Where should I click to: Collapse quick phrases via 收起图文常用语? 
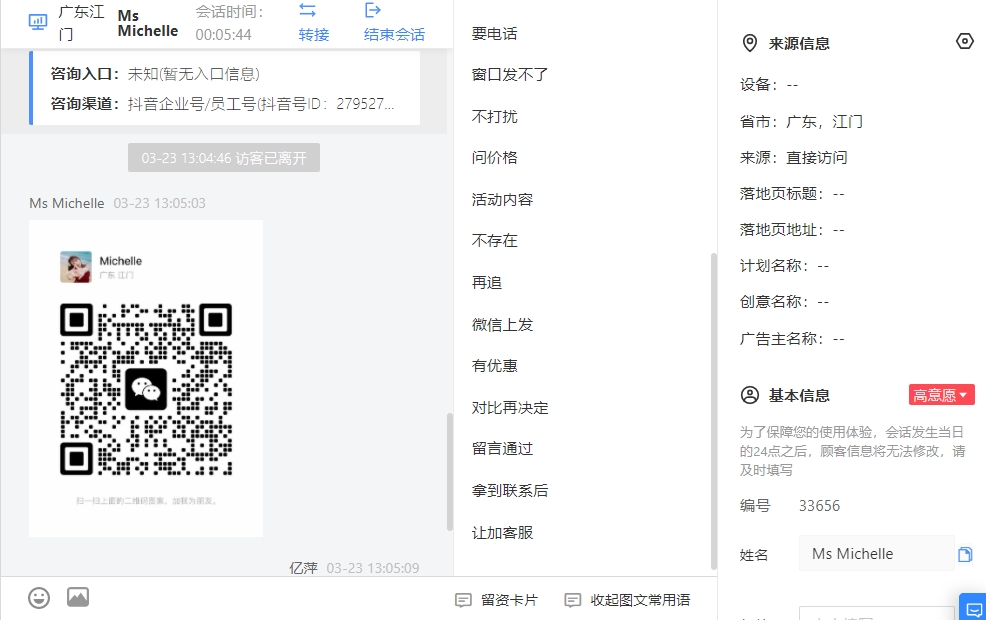point(628,601)
